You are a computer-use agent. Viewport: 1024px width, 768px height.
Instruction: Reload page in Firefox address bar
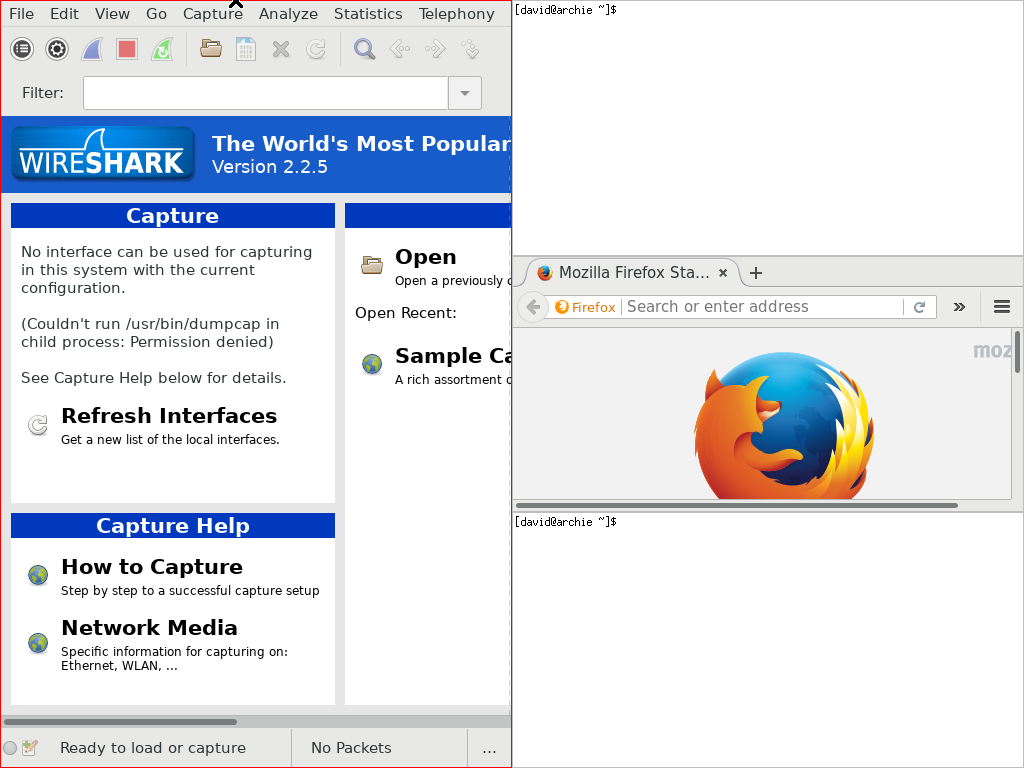pos(920,307)
